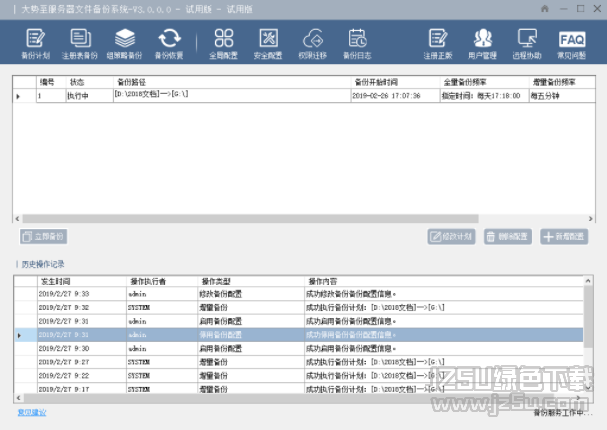The height and width of the screenshot is (430, 607).
Task: Click the plan table horizontal scrollbar thumb
Action: click(x=250, y=219)
